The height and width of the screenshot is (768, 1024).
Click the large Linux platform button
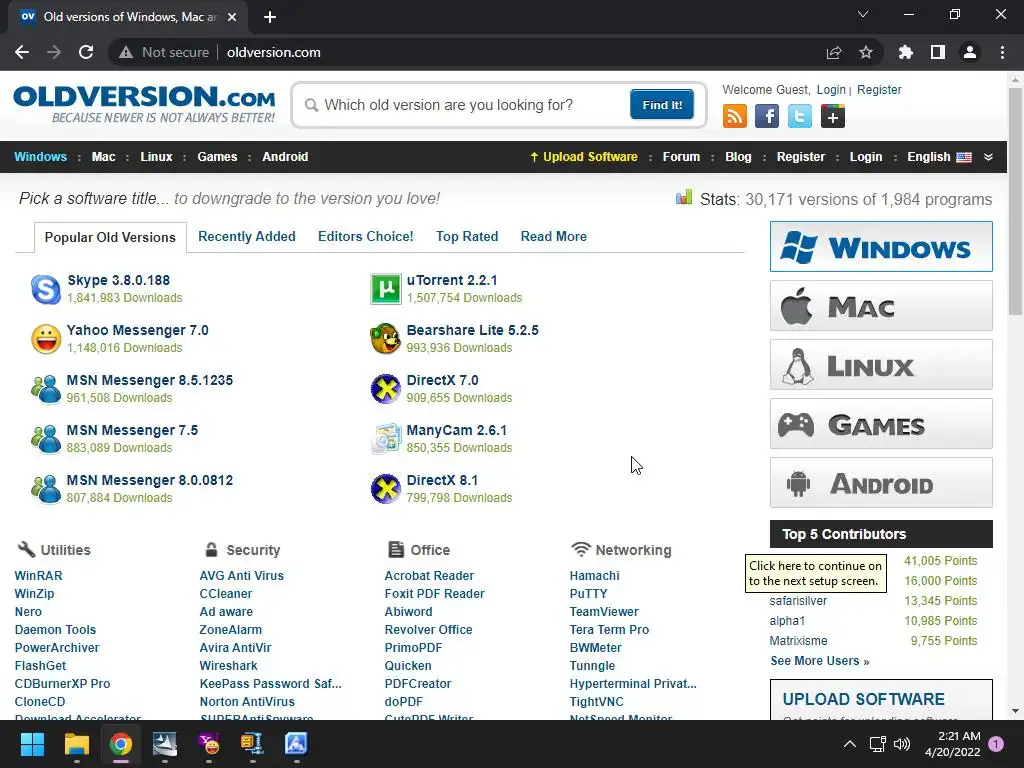[881, 364]
